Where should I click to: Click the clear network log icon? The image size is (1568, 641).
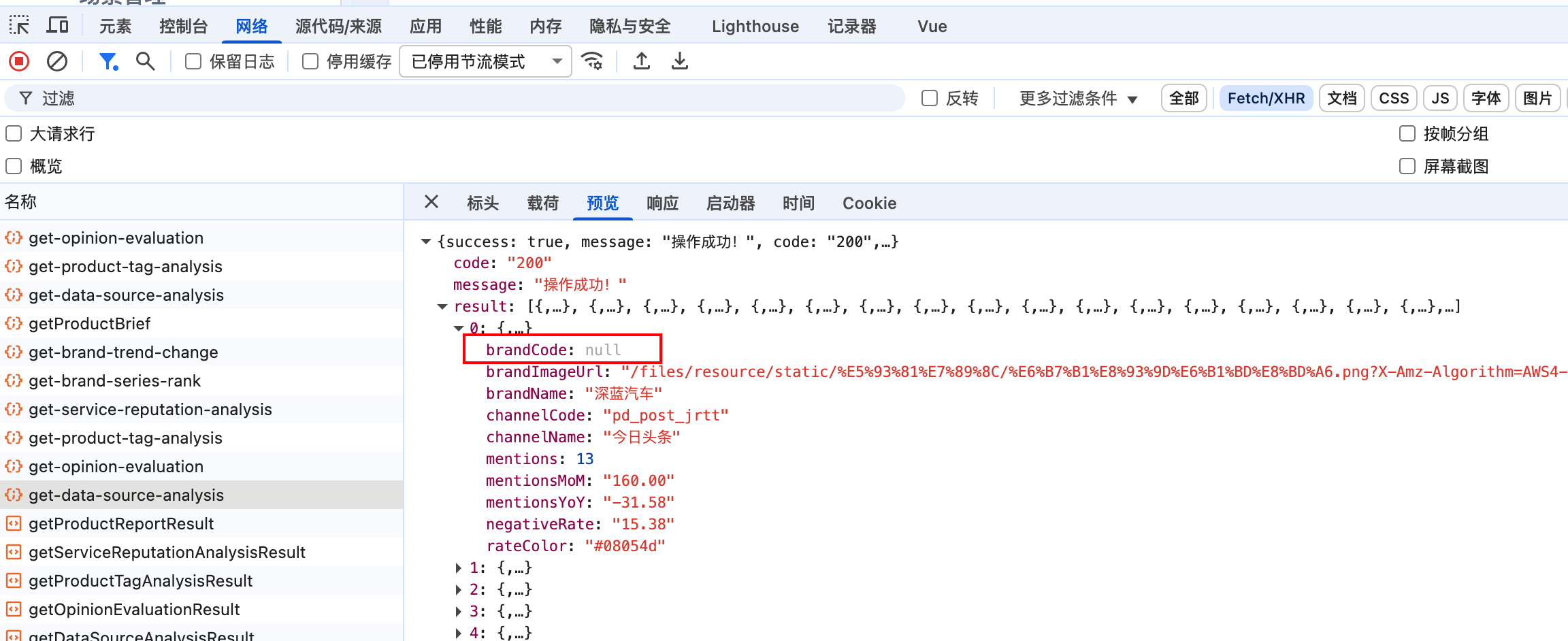click(x=57, y=62)
